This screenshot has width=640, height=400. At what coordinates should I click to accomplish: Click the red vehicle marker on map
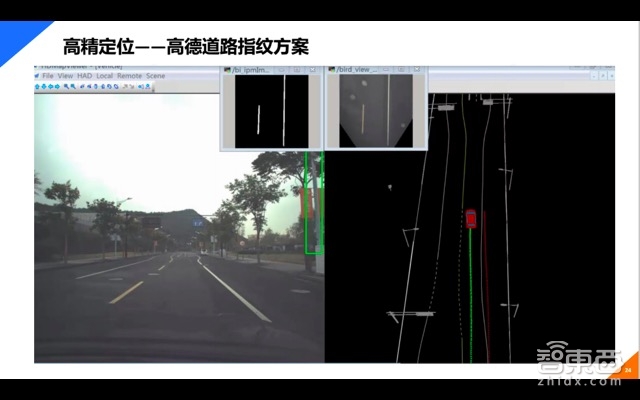coord(470,218)
